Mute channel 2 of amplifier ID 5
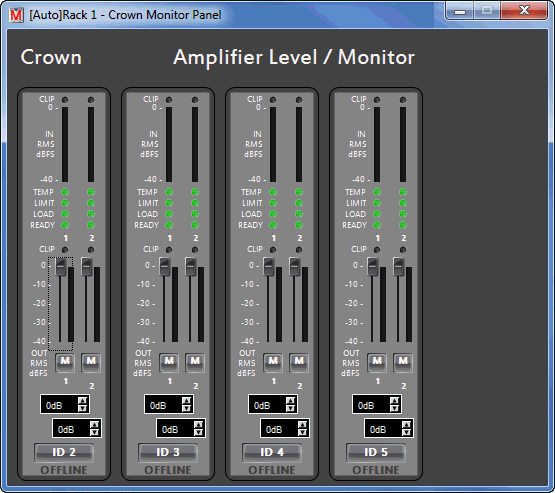This screenshot has height=493, width=555. (403, 362)
